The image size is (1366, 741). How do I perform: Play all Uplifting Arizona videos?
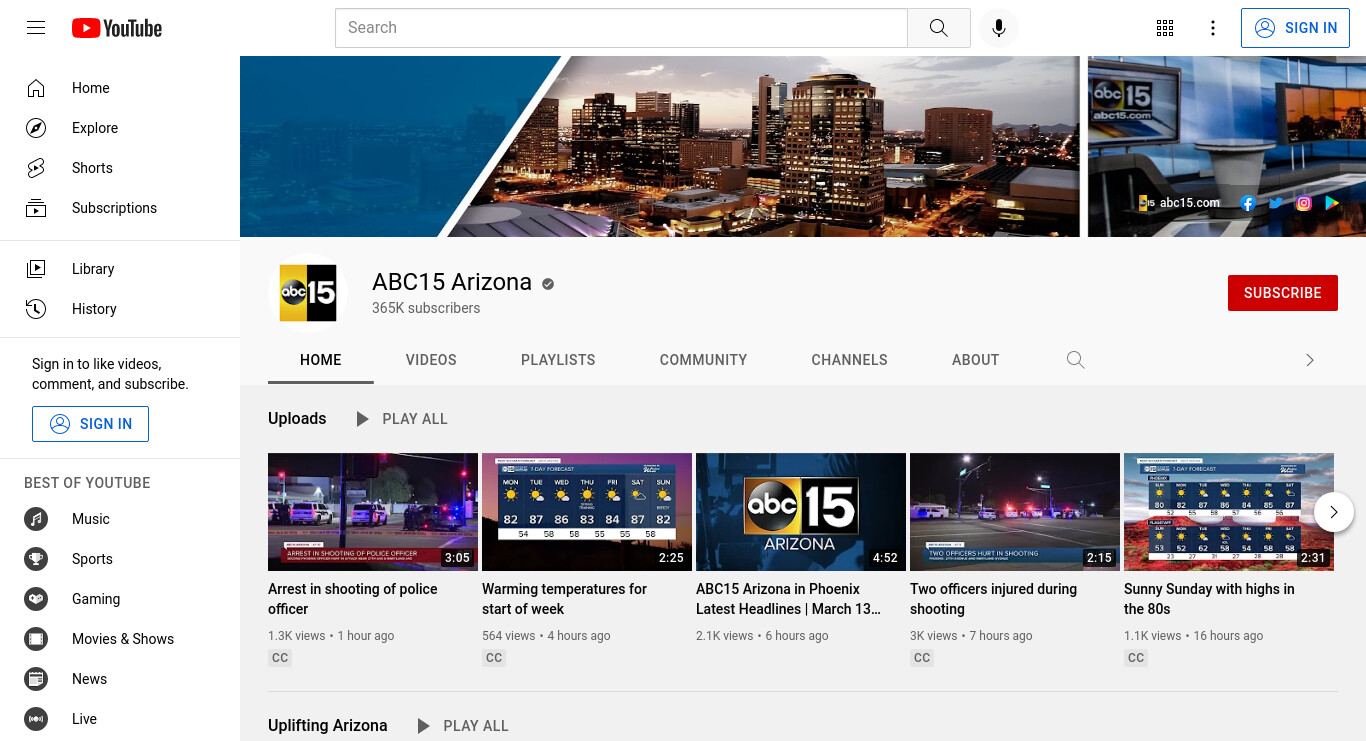463,726
